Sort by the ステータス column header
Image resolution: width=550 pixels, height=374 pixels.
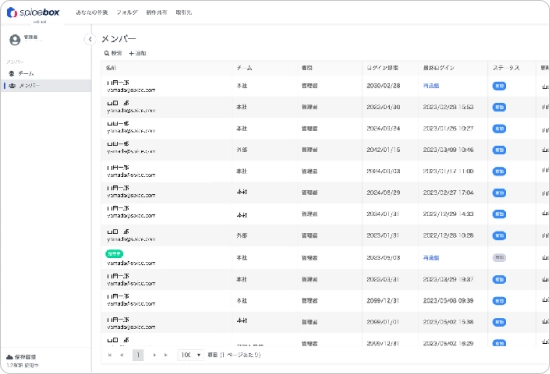click(506, 68)
